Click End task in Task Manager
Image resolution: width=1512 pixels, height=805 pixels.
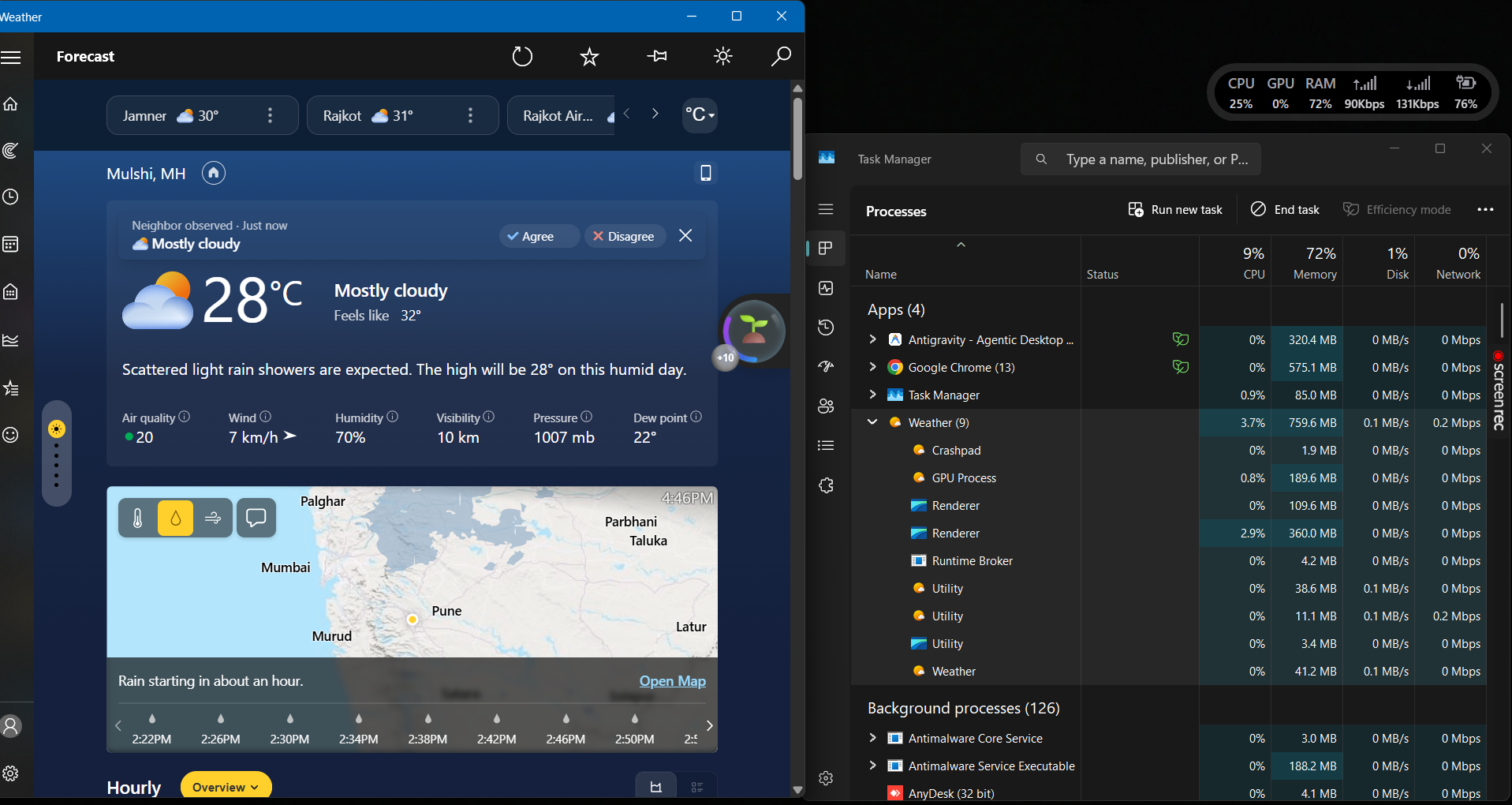pos(1286,209)
